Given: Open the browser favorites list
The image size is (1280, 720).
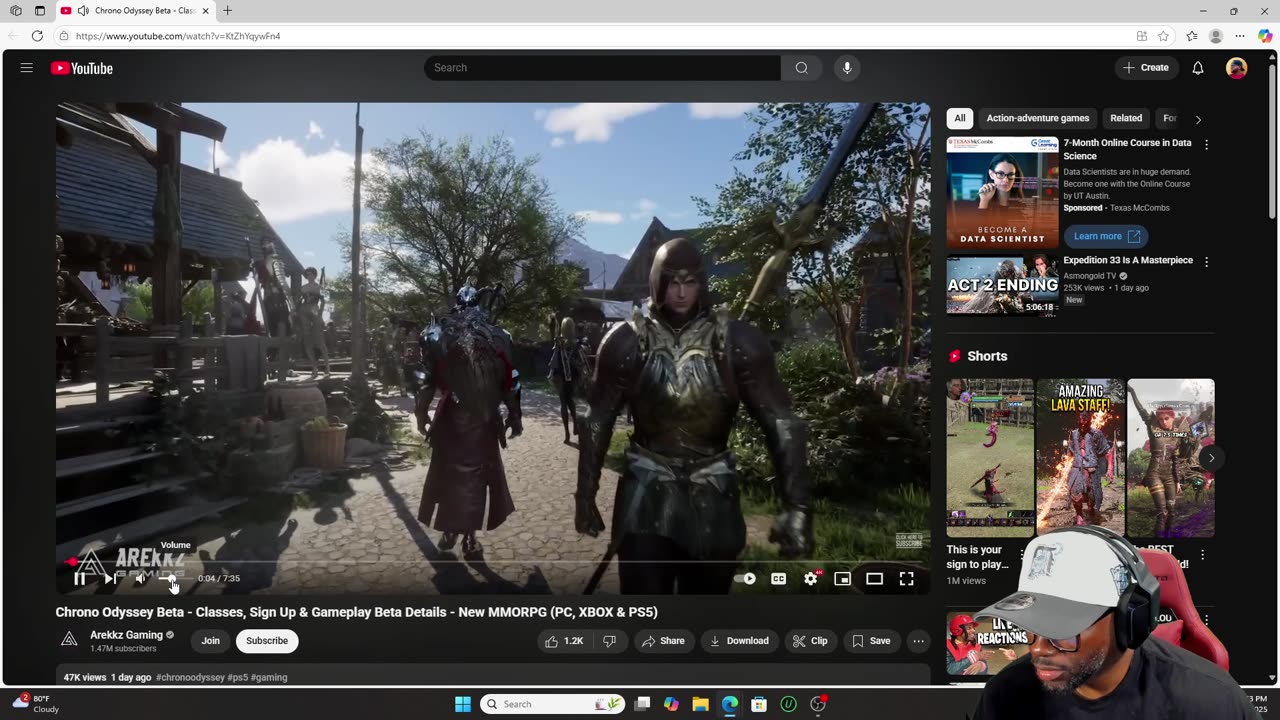Looking at the screenshot, I should pos(1192,36).
